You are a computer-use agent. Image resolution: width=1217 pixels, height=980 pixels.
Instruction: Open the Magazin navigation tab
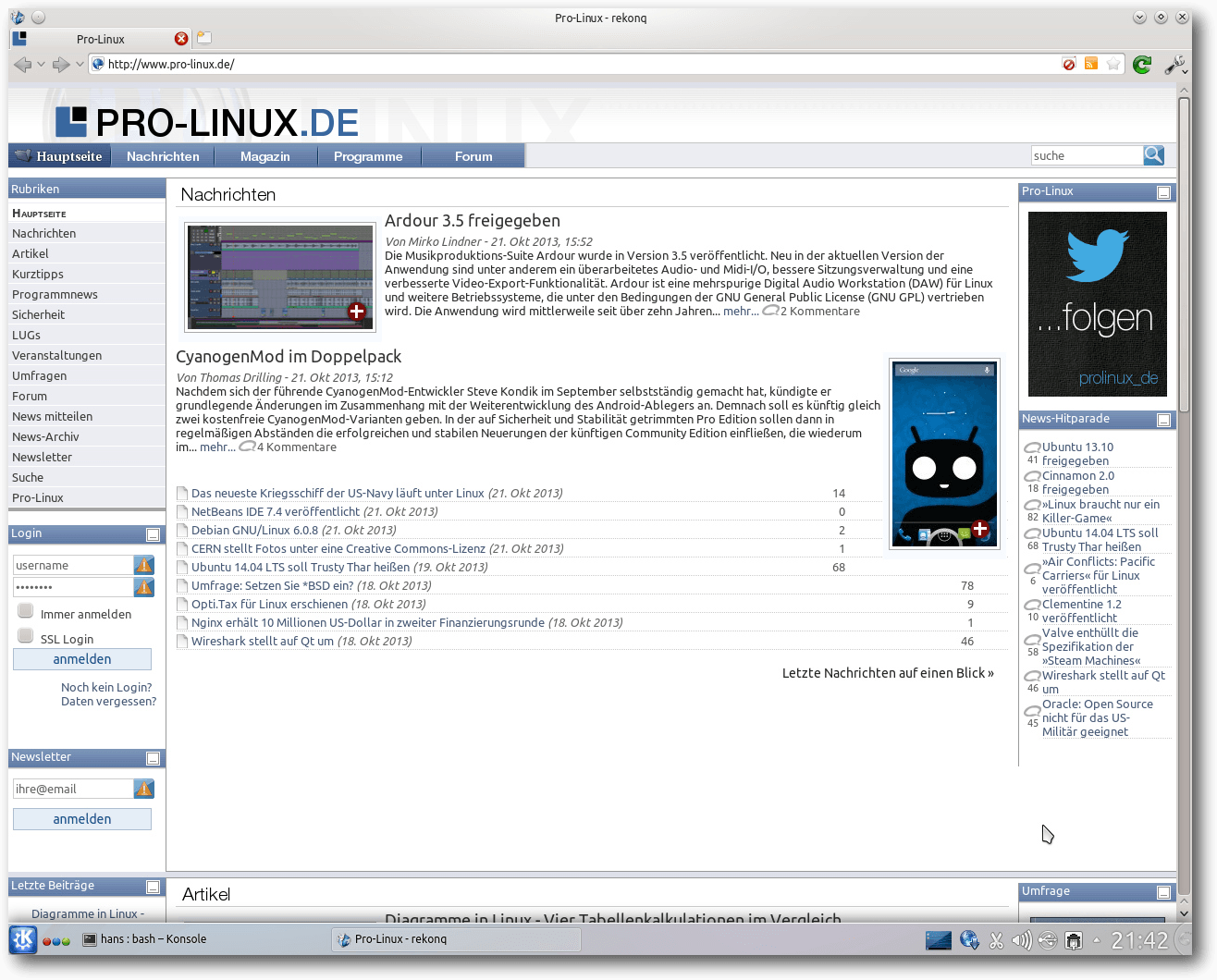tap(265, 156)
